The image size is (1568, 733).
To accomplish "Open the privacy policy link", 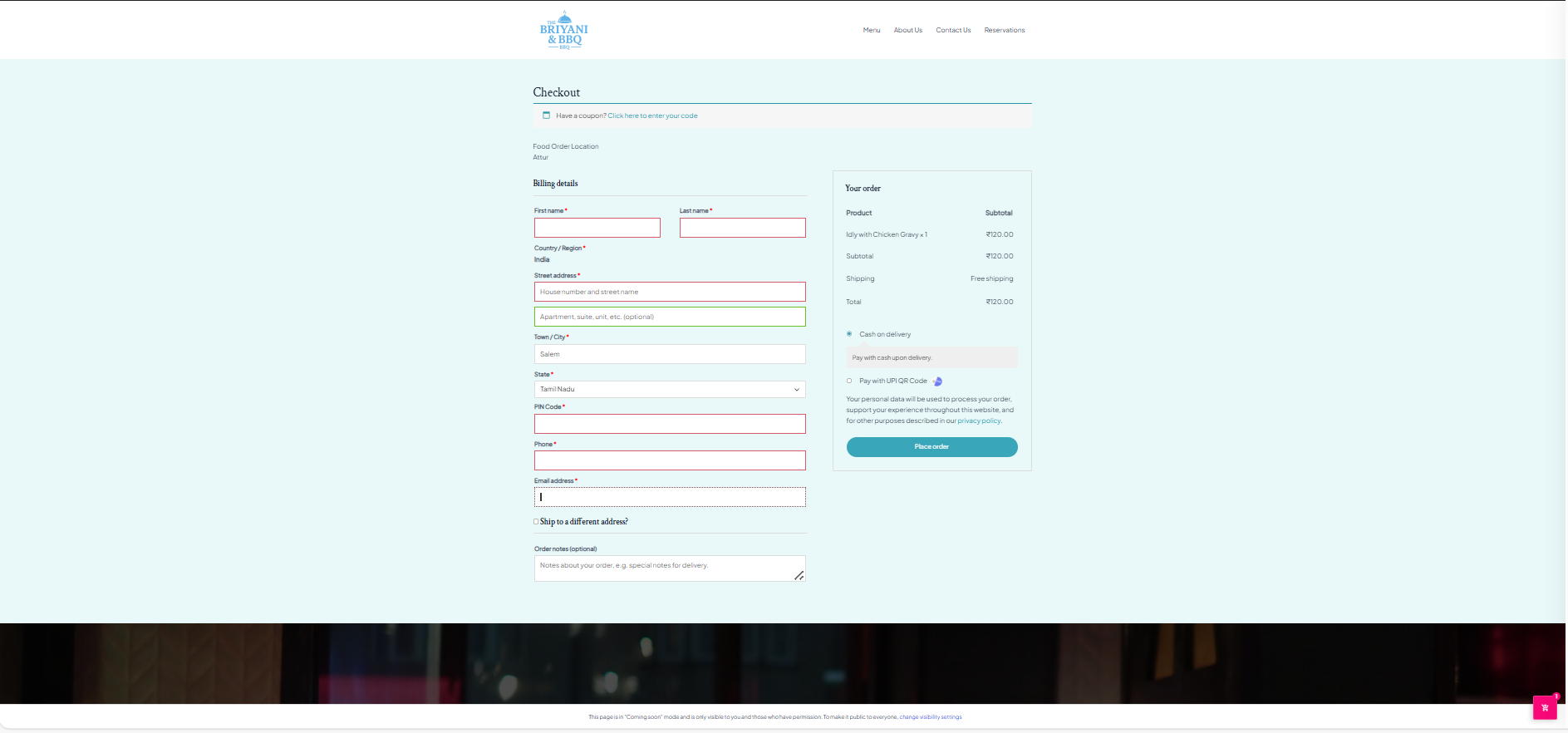I will tap(978, 421).
